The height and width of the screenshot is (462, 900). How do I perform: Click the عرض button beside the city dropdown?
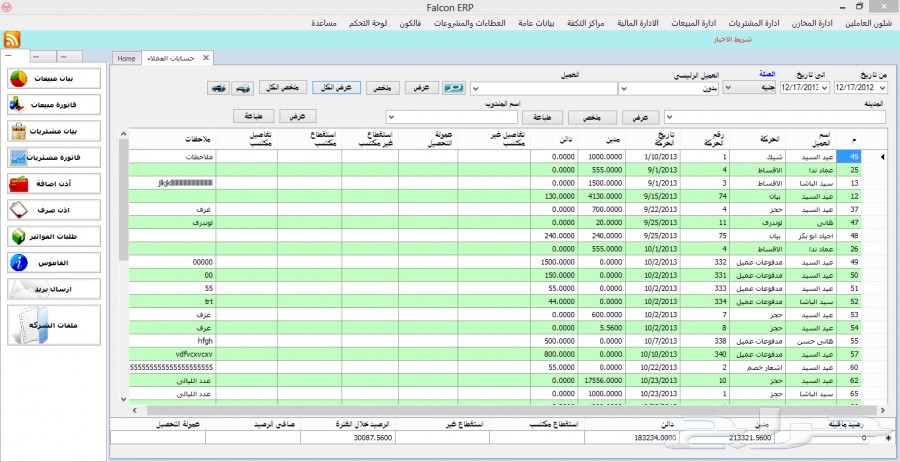(641, 117)
